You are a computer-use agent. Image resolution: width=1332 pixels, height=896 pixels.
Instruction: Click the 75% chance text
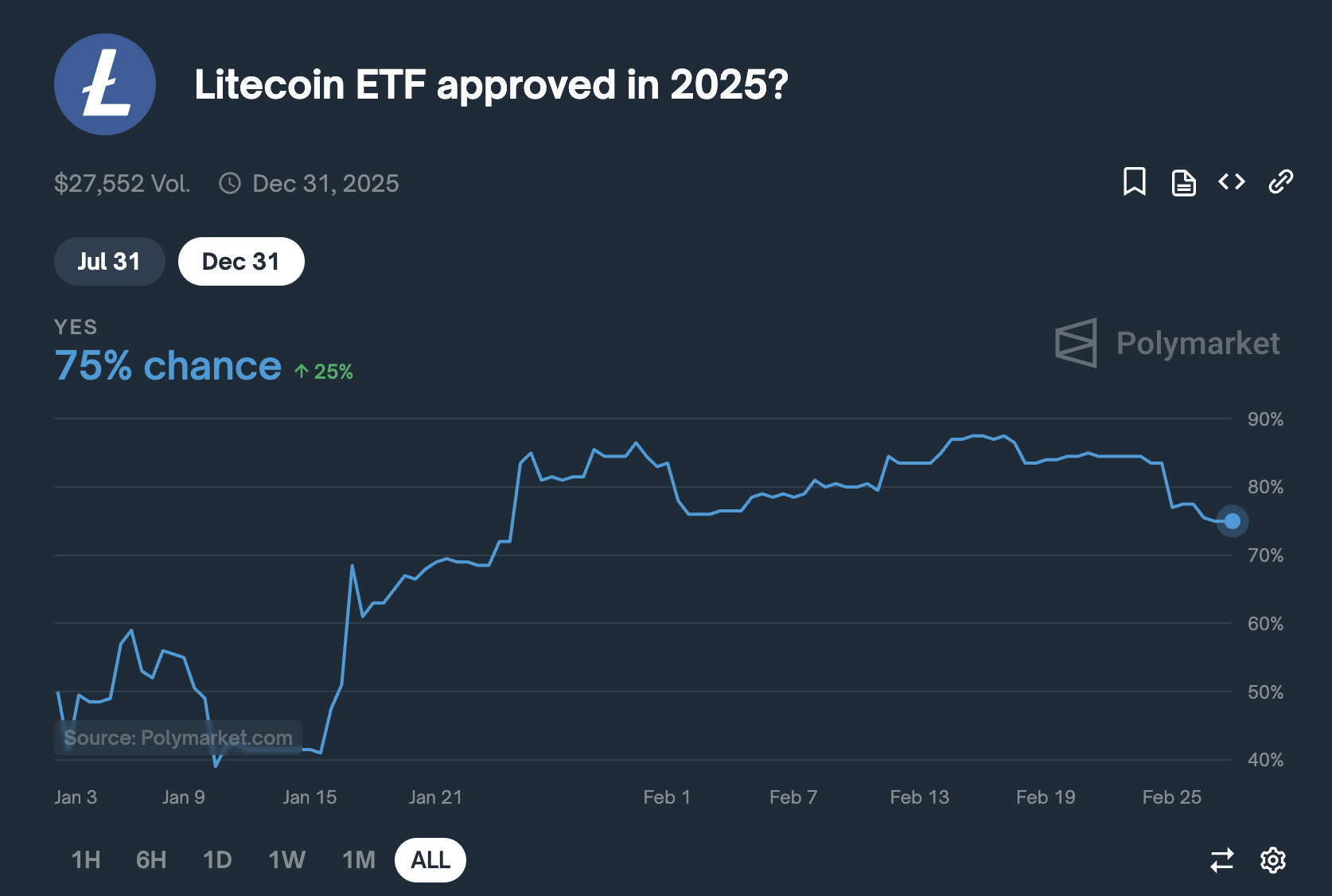coord(166,365)
